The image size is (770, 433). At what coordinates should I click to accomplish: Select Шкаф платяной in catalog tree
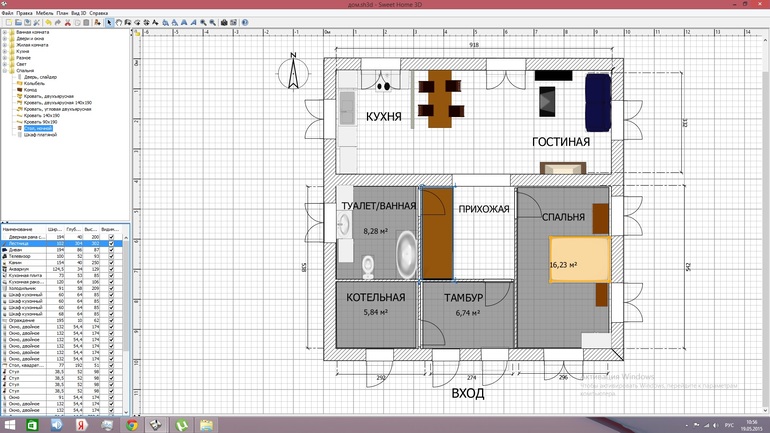[x=39, y=134]
